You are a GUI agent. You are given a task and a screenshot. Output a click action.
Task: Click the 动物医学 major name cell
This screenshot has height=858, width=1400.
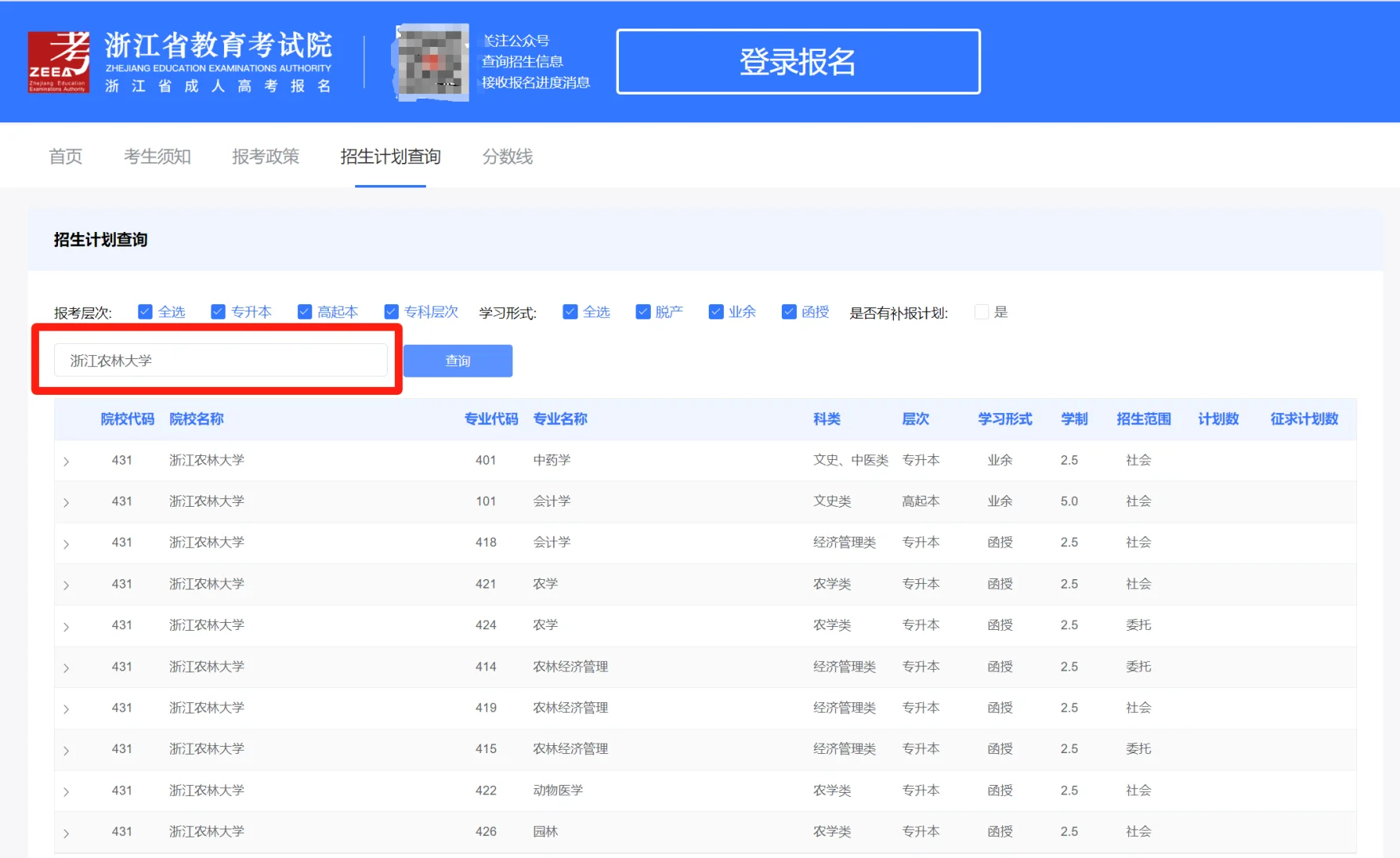pyautogui.click(x=558, y=790)
